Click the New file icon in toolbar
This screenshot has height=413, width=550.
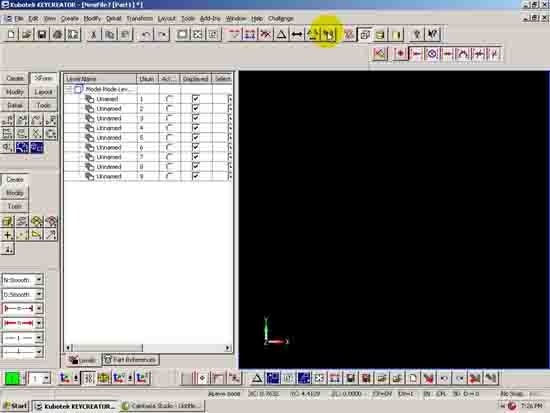coord(11,35)
